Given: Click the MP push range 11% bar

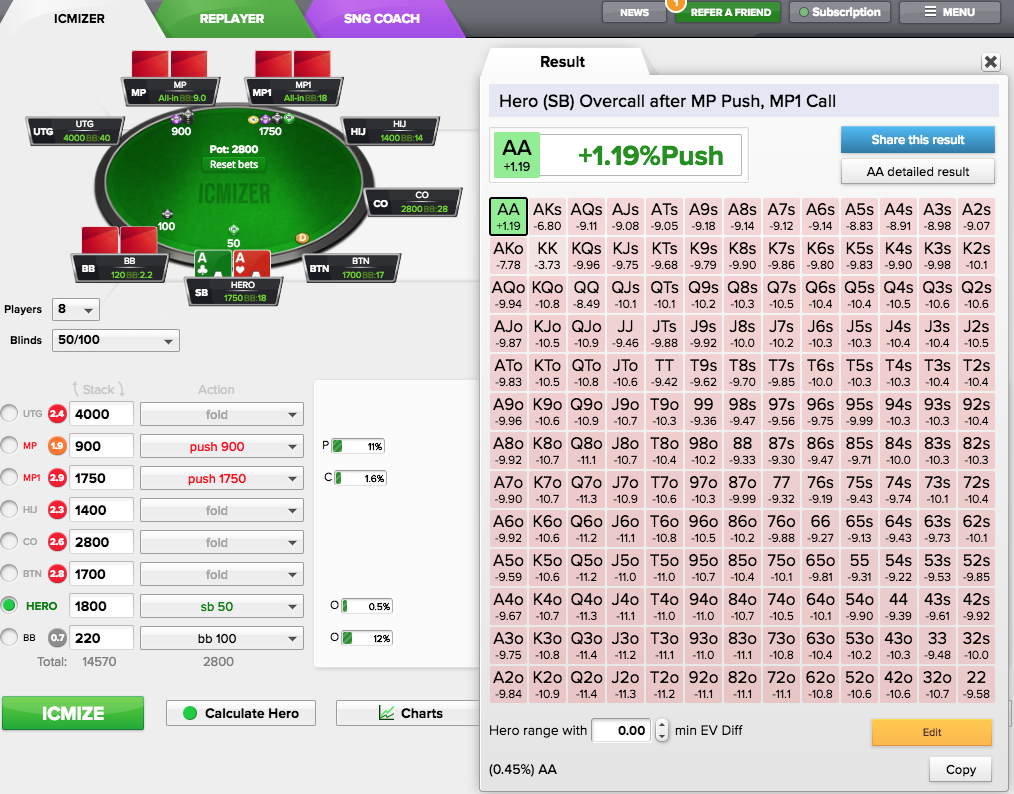Looking at the screenshot, I should (359, 446).
